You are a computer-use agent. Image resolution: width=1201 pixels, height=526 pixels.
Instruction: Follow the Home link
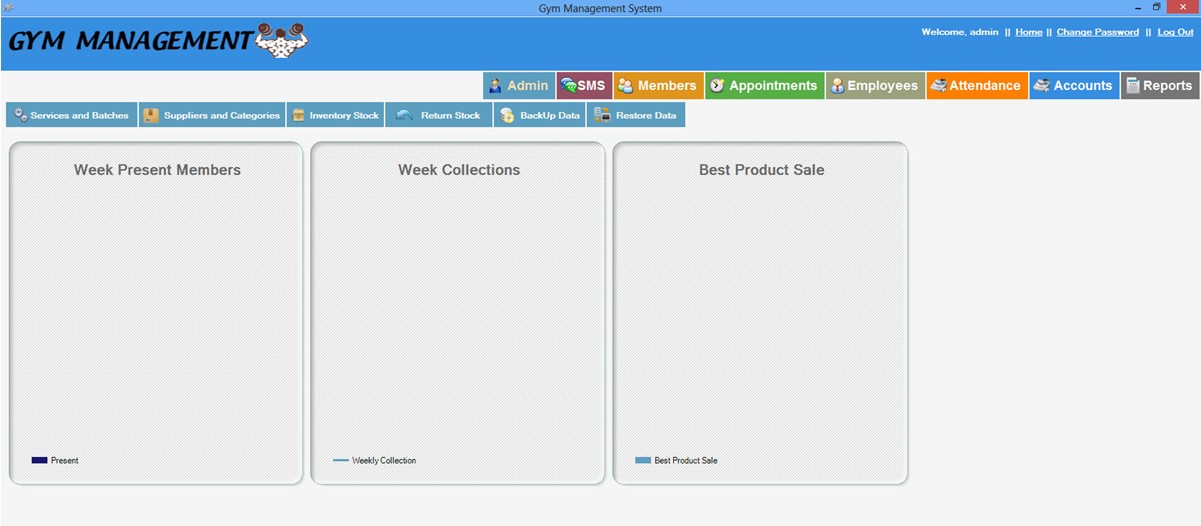click(x=1028, y=32)
